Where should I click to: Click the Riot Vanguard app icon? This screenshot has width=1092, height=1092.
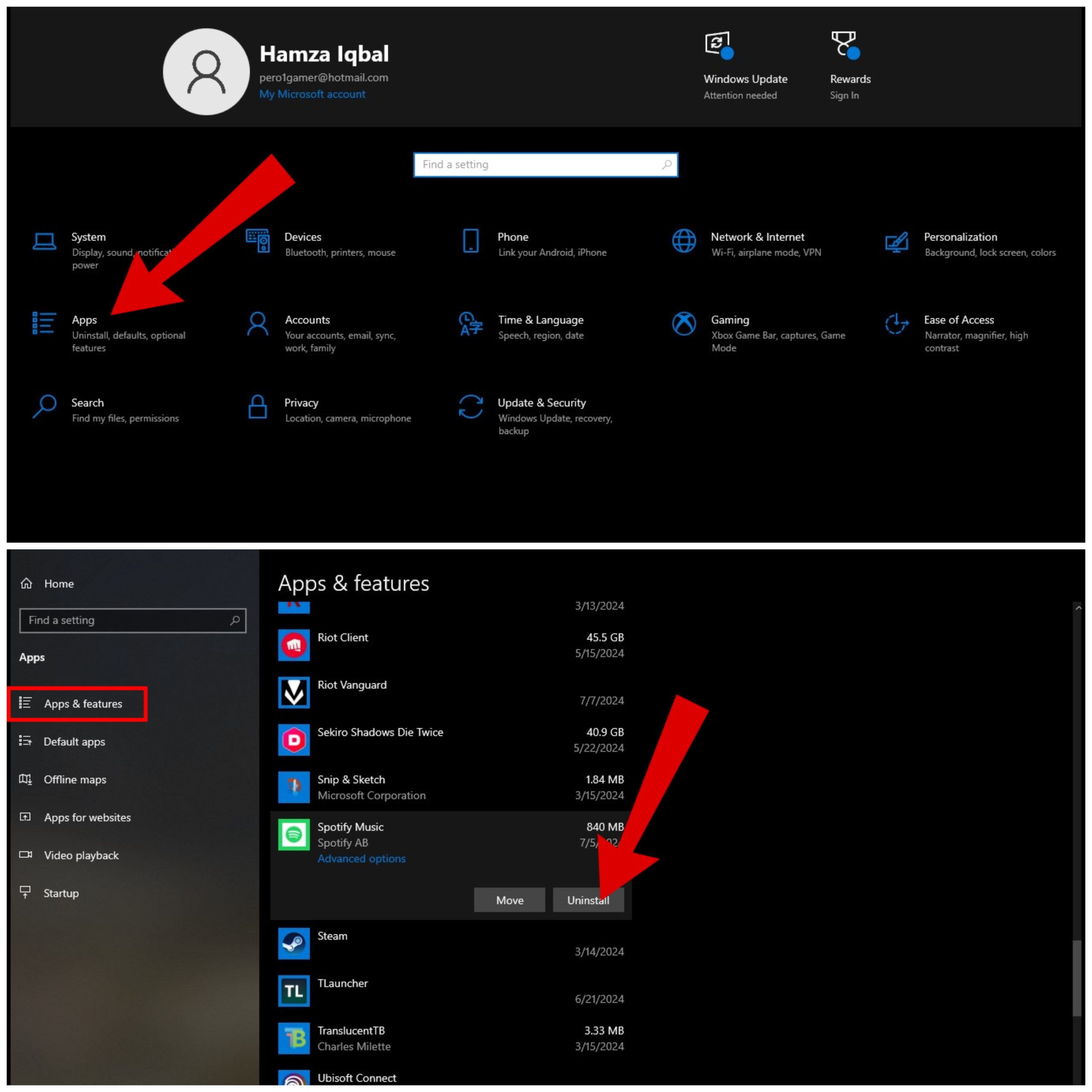[x=294, y=692]
